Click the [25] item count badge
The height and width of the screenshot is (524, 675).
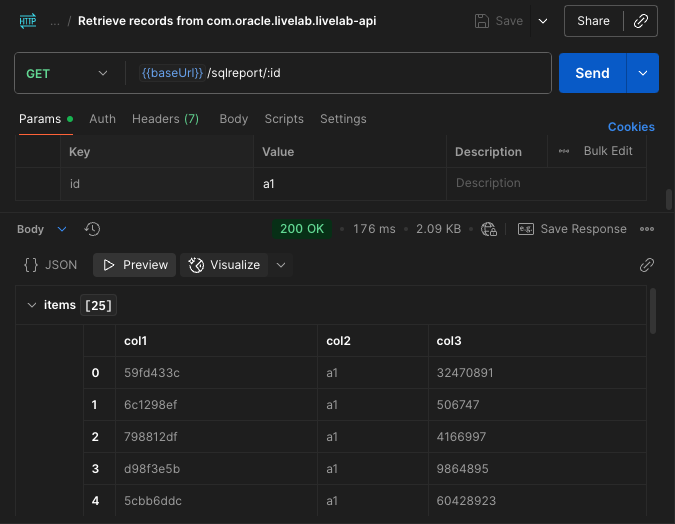(x=99, y=305)
